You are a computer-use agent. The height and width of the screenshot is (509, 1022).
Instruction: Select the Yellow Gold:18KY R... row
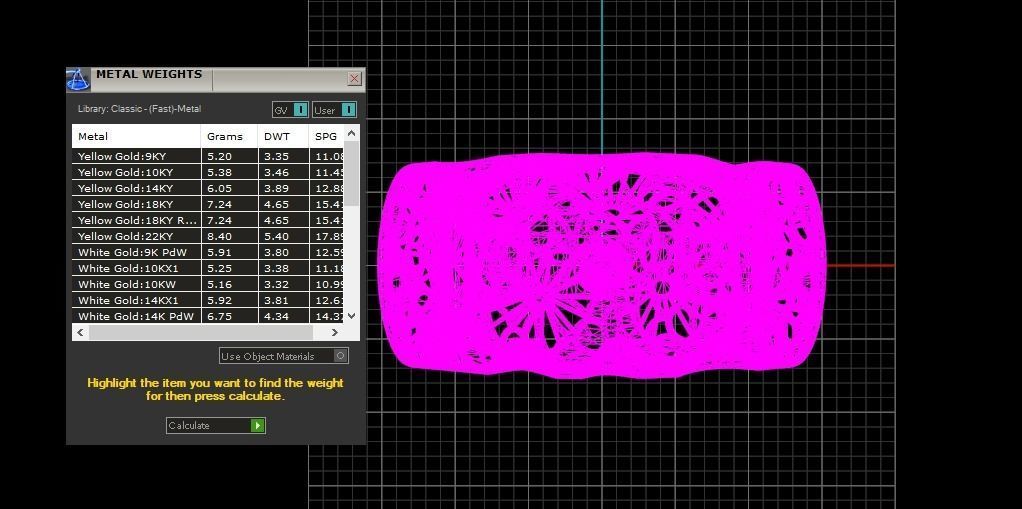coord(208,220)
